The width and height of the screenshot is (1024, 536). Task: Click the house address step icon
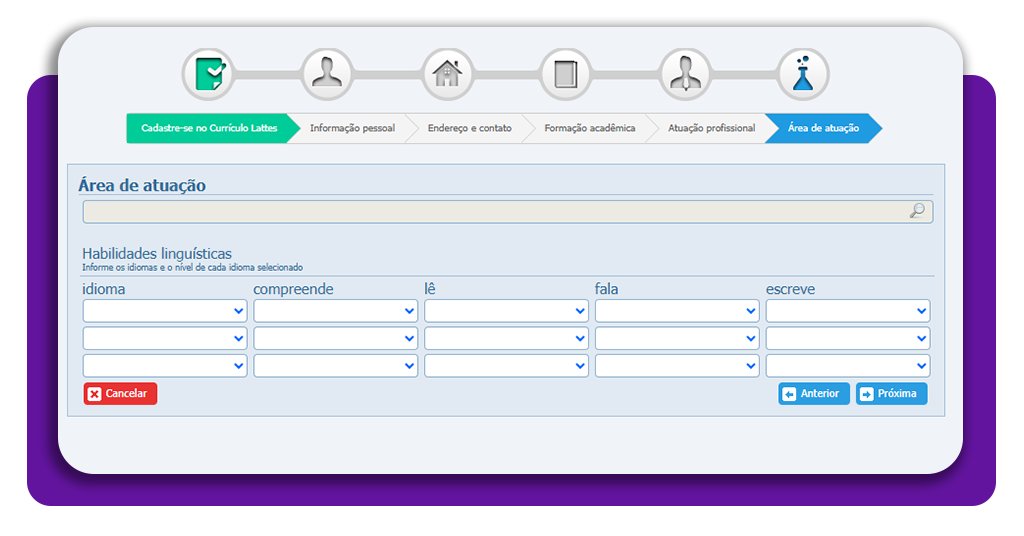click(x=447, y=74)
